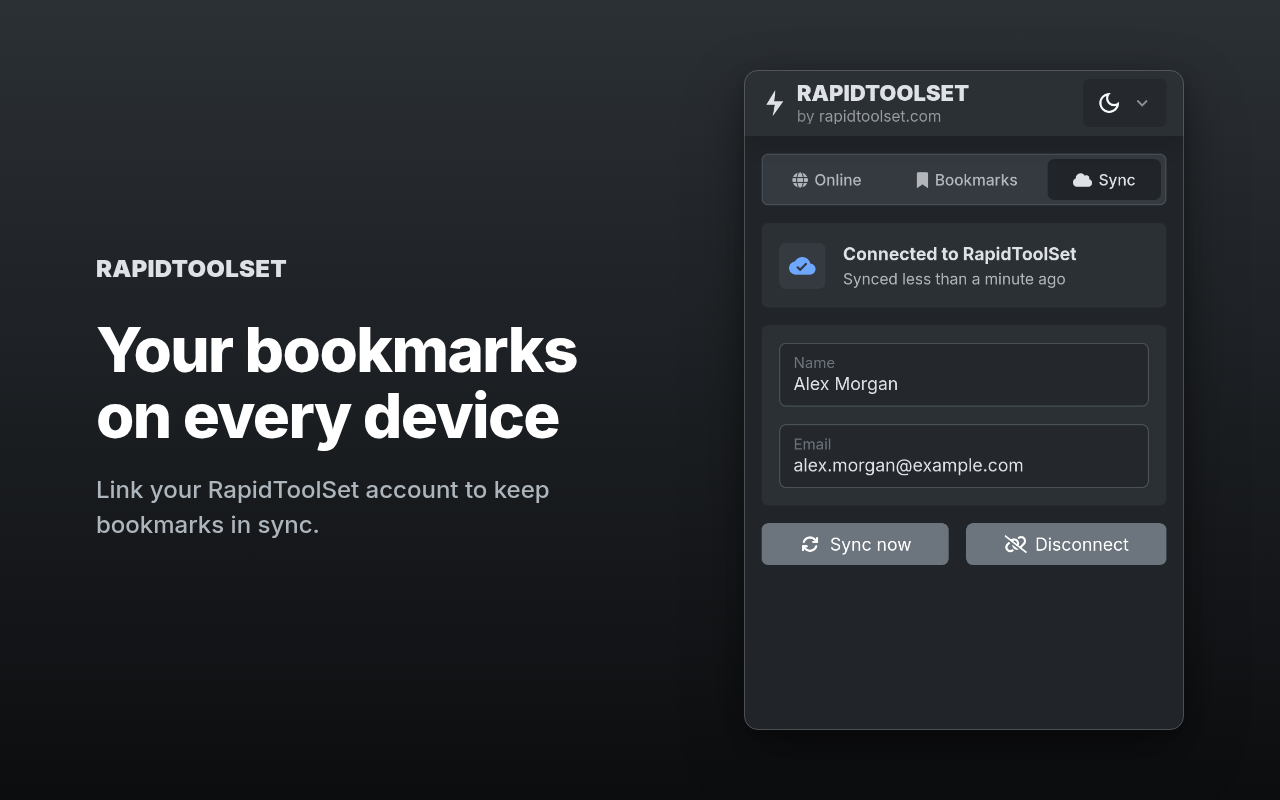Expand the theme dropdown chevron
Screen dimensions: 1280x800
pyautogui.click(x=1142, y=103)
